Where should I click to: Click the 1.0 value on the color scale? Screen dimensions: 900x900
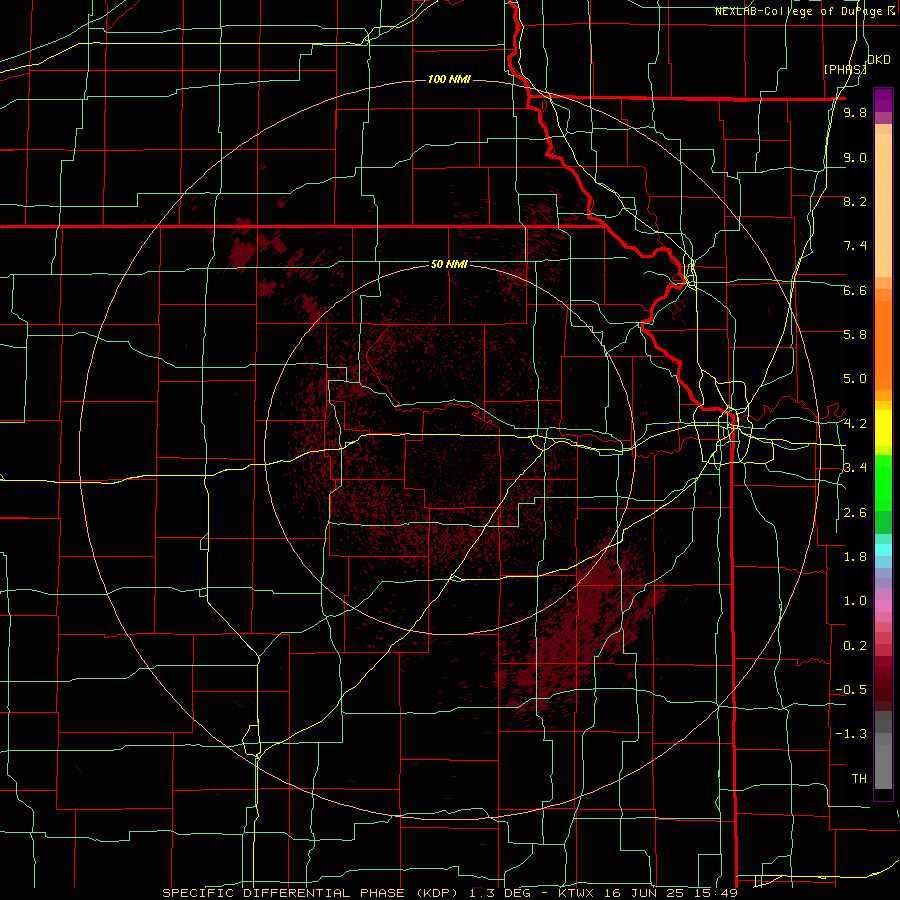click(x=855, y=601)
